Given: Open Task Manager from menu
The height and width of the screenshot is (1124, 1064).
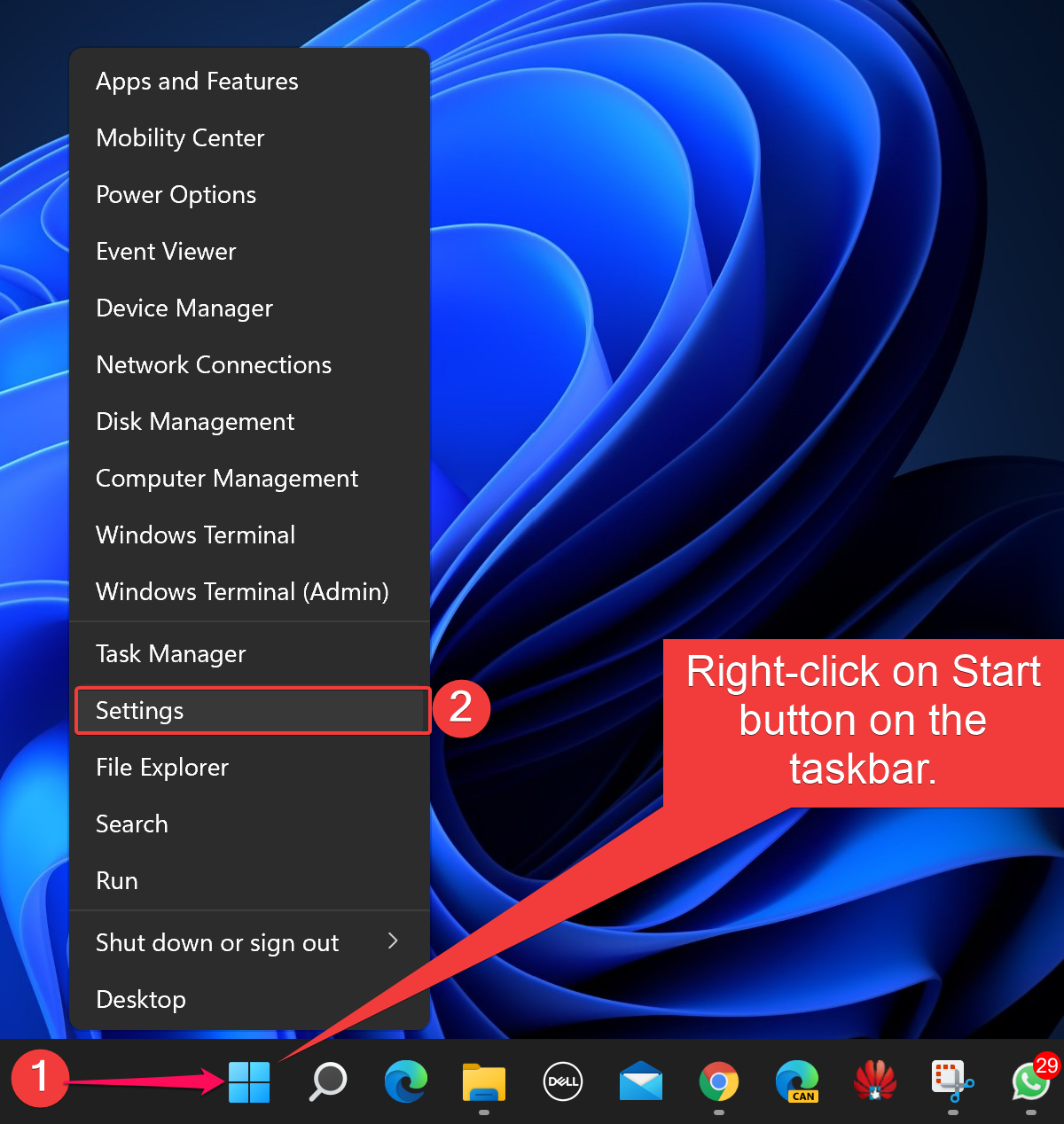Looking at the screenshot, I should tap(249, 654).
